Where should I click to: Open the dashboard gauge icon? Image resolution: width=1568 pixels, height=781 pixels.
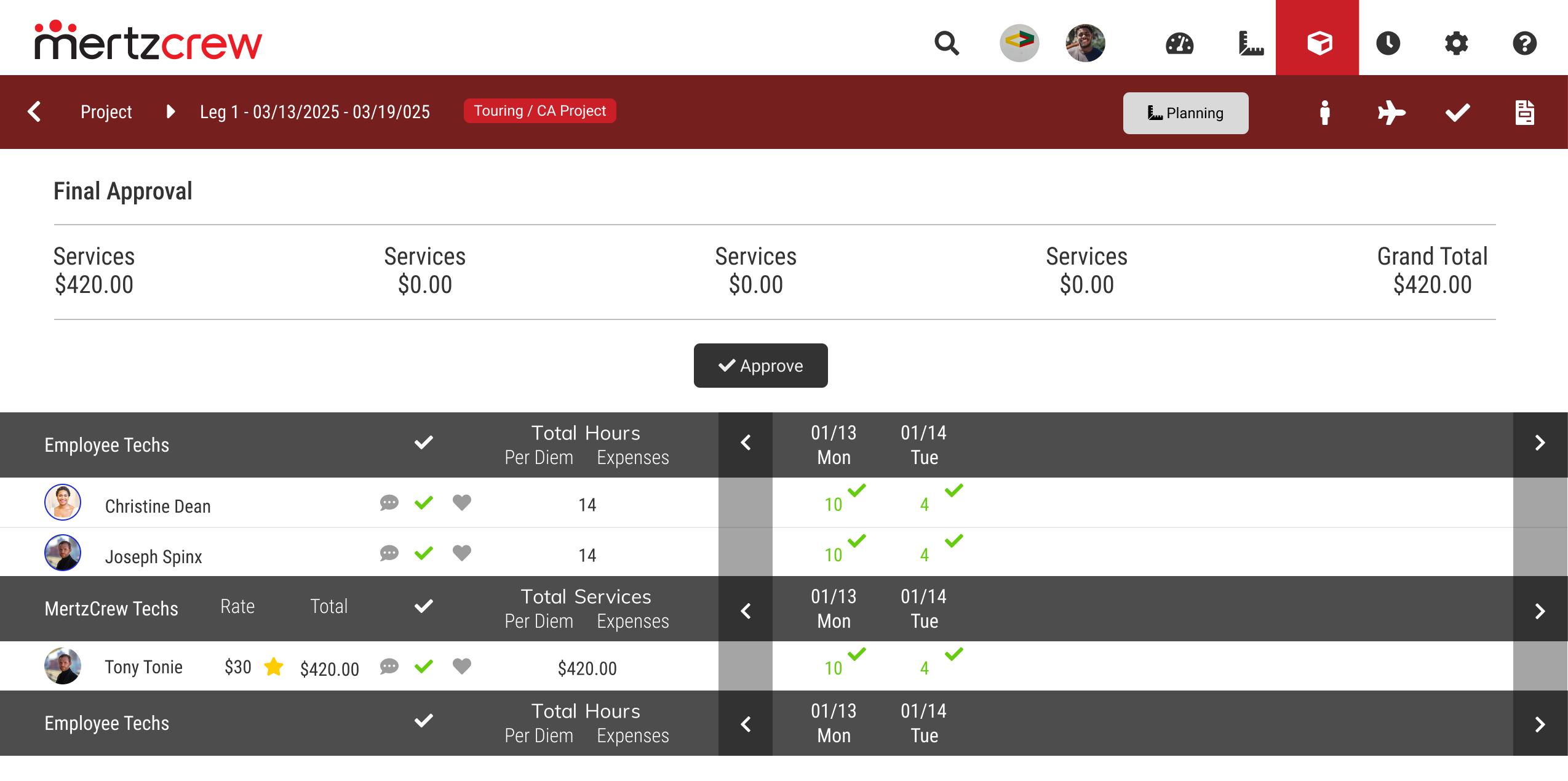coord(1179,44)
